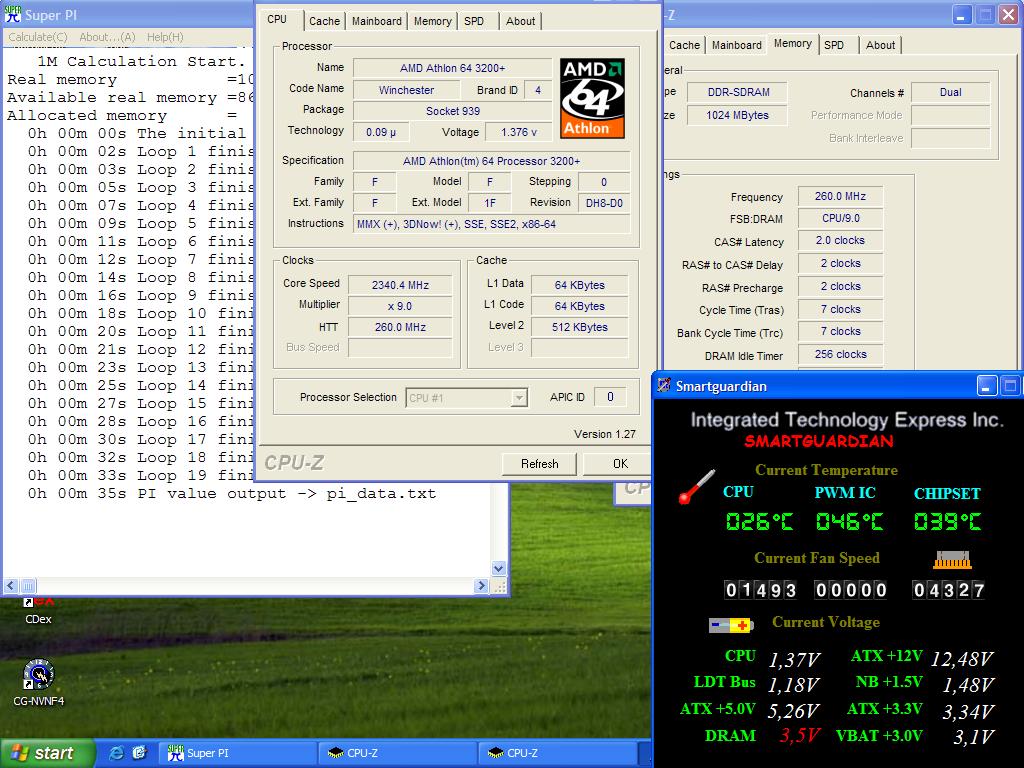Click the PI value output line in Super PI
The image size is (1024, 768).
click(x=232, y=493)
